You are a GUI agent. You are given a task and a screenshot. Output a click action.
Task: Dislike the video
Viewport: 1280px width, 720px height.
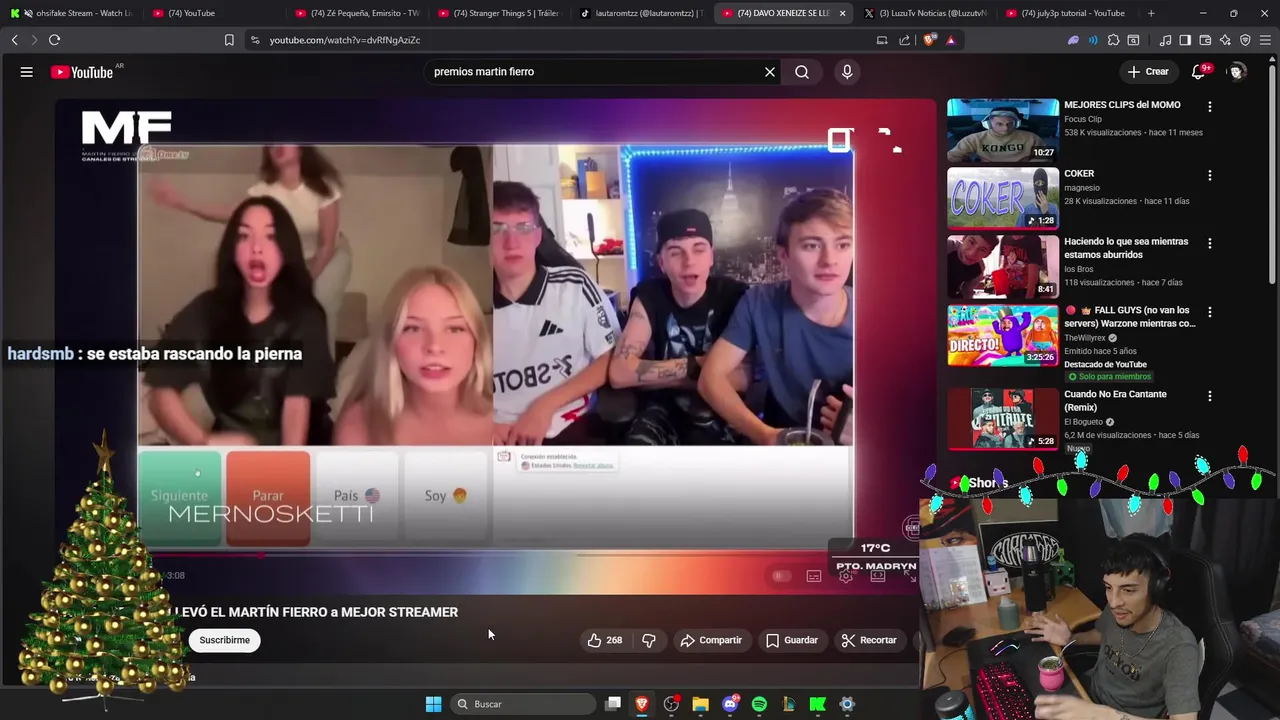[x=649, y=640]
